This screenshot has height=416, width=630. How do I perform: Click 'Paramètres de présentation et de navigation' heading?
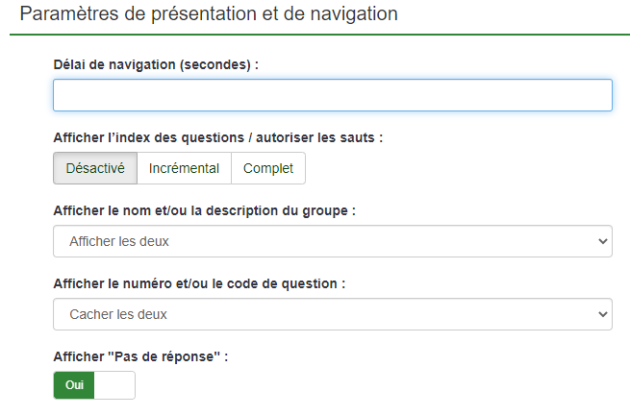209,14
